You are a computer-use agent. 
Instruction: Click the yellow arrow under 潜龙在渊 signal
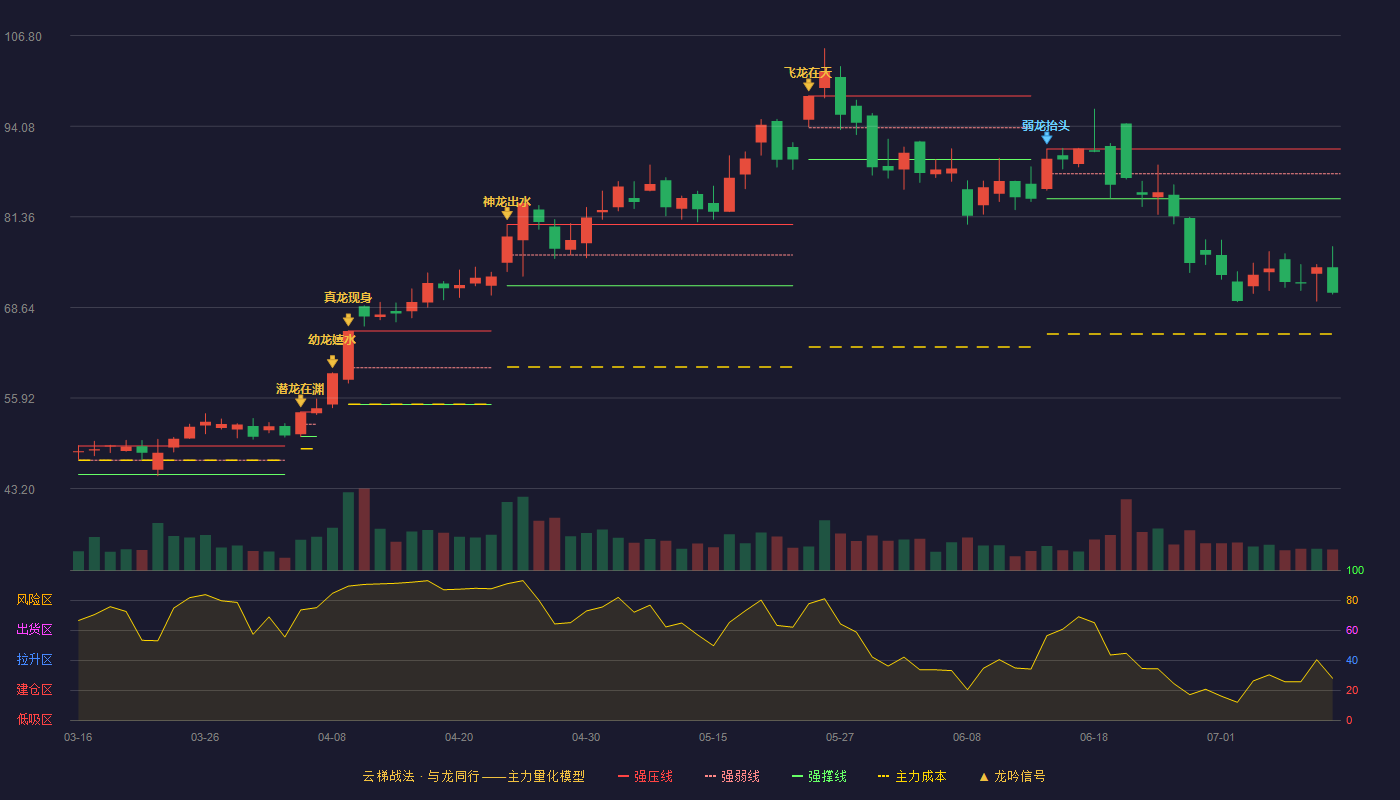[300, 401]
